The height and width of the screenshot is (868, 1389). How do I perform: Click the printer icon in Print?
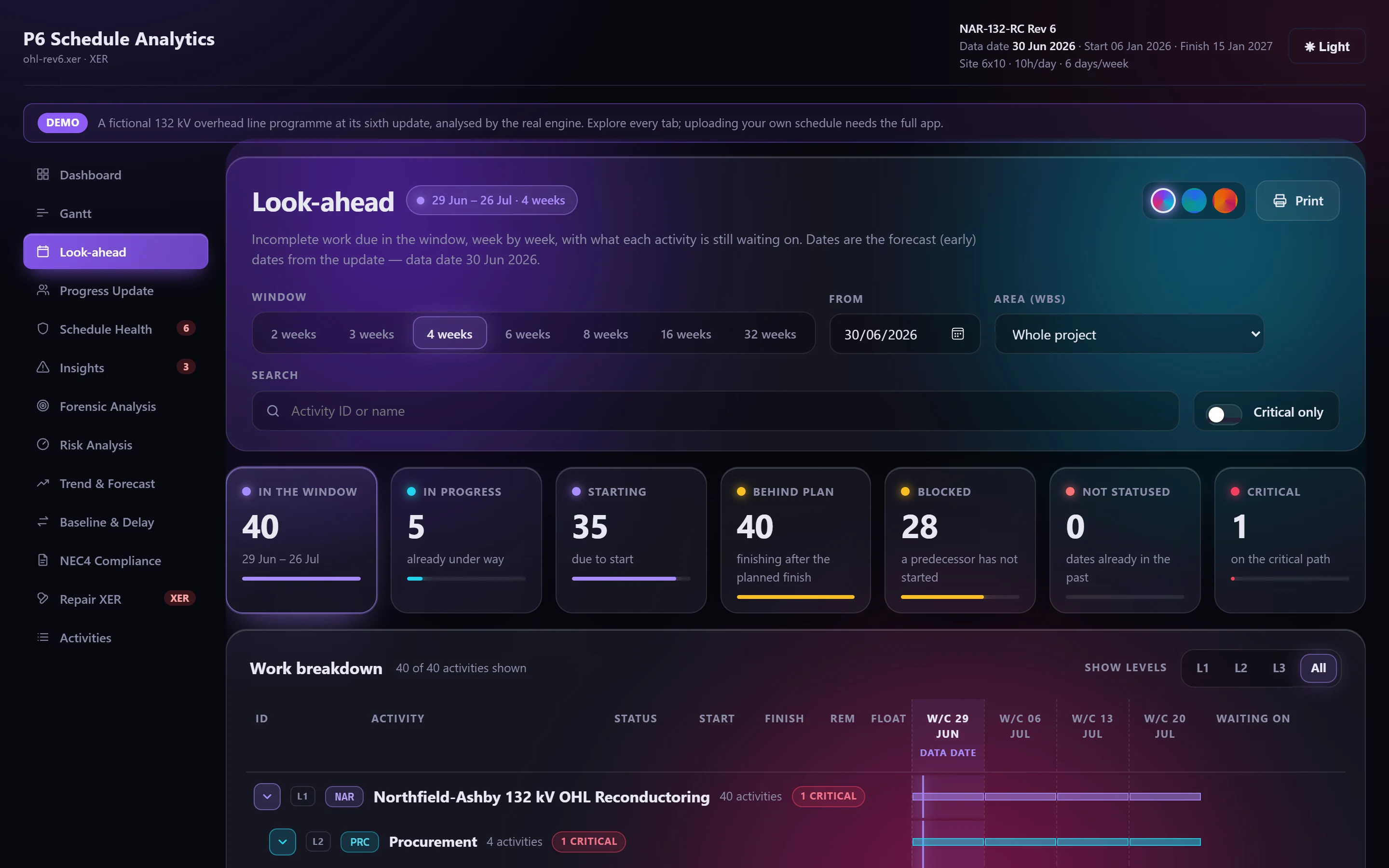point(1280,200)
